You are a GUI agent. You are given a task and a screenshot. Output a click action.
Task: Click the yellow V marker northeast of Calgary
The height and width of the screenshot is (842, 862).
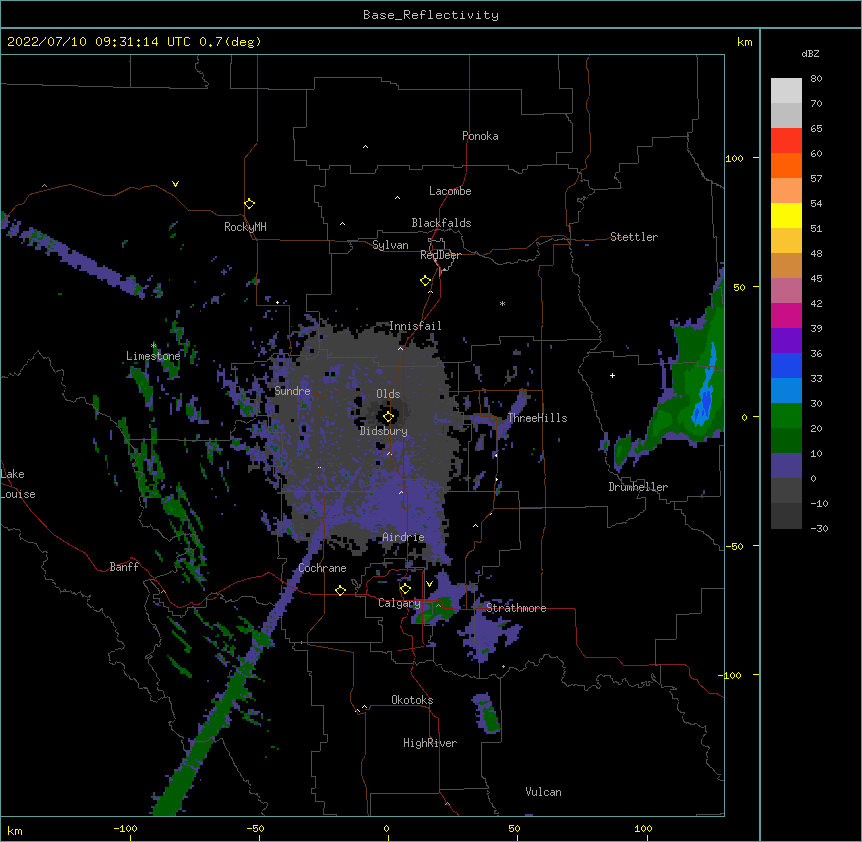pos(429,584)
